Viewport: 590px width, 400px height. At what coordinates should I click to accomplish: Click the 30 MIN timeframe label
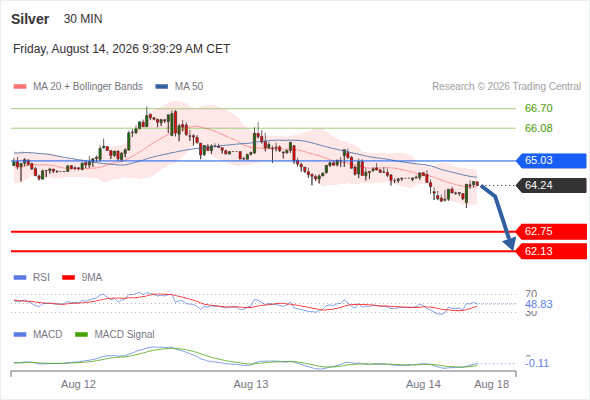tap(83, 19)
